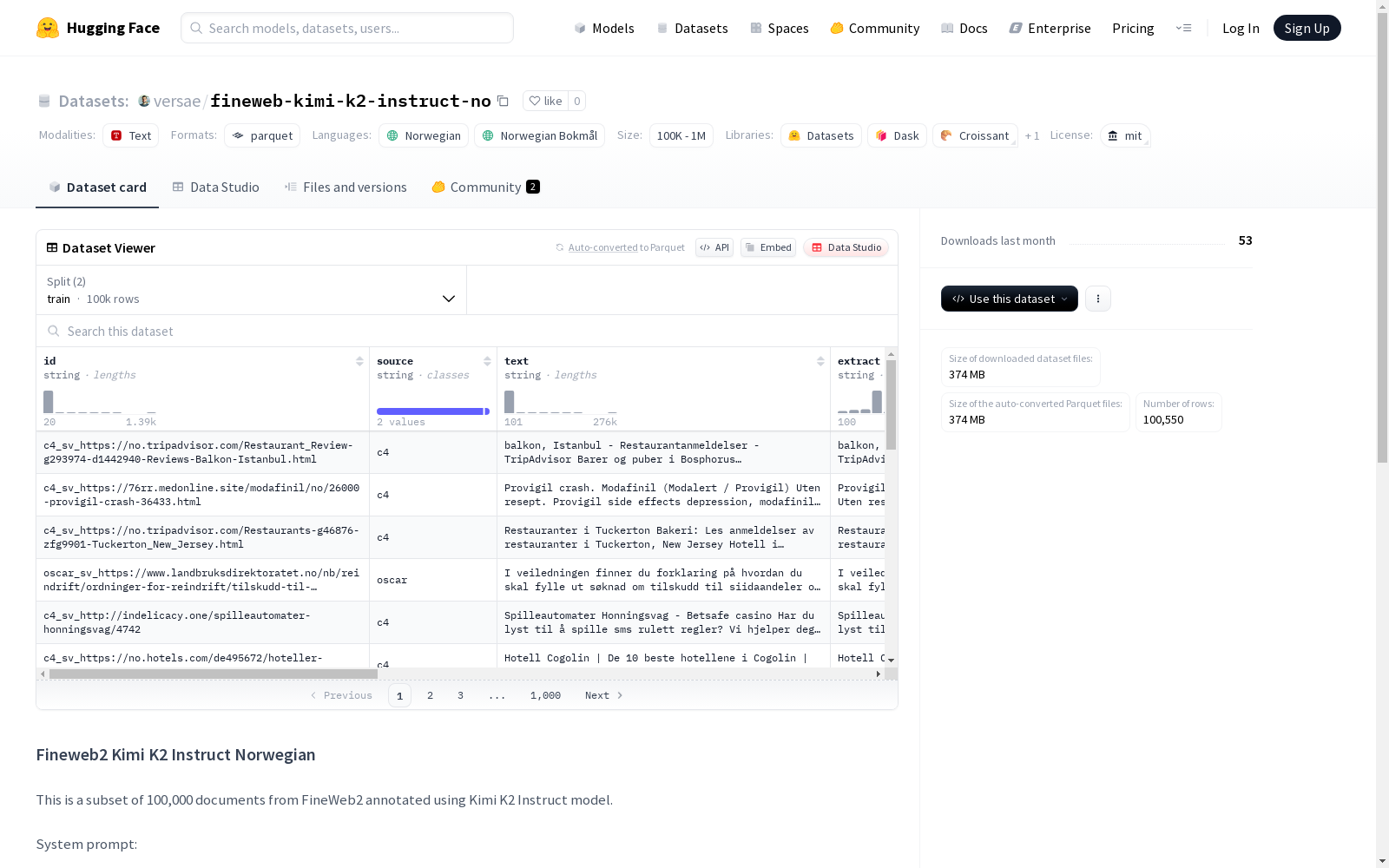Sort the id column with its arrows
1389x868 pixels.
pos(359,361)
